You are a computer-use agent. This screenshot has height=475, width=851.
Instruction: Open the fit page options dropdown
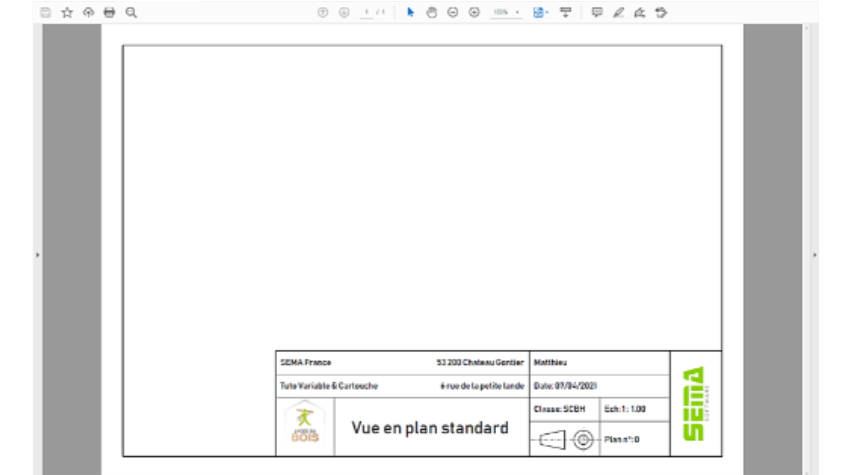point(540,12)
